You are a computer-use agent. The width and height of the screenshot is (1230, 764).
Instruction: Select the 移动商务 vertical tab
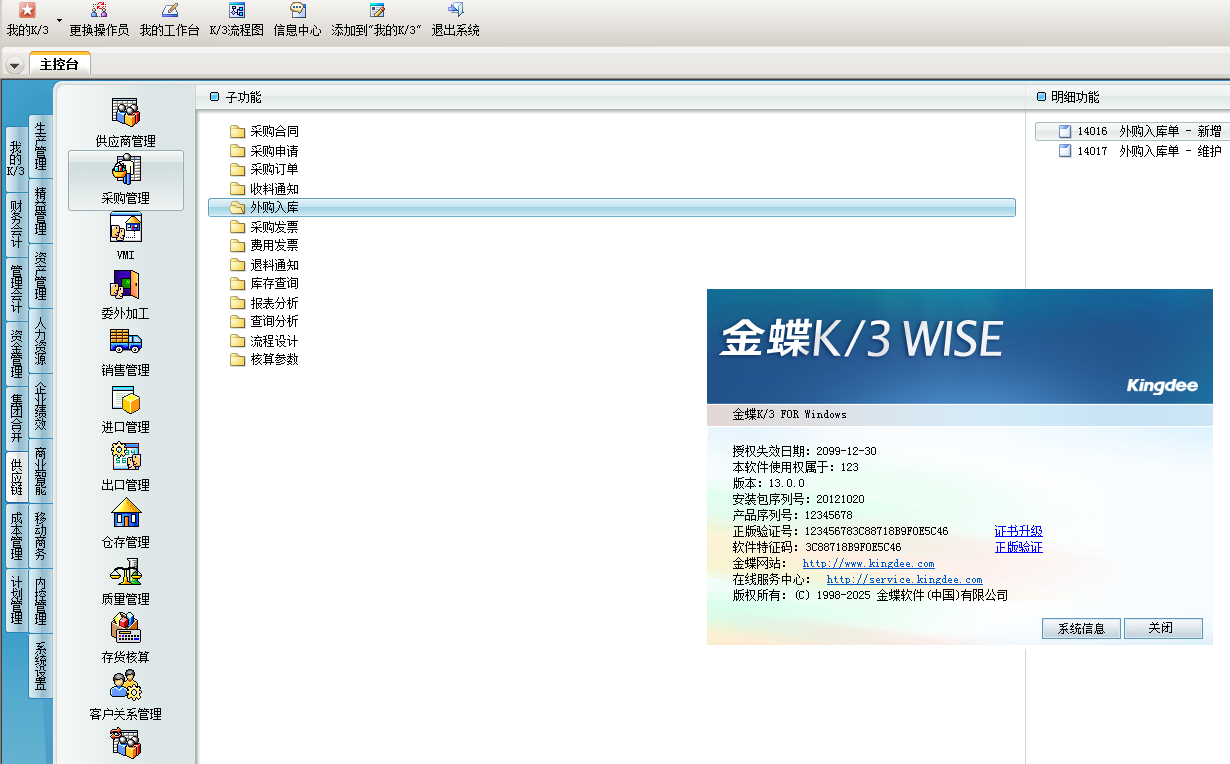pyautogui.click(x=41, y=536)
